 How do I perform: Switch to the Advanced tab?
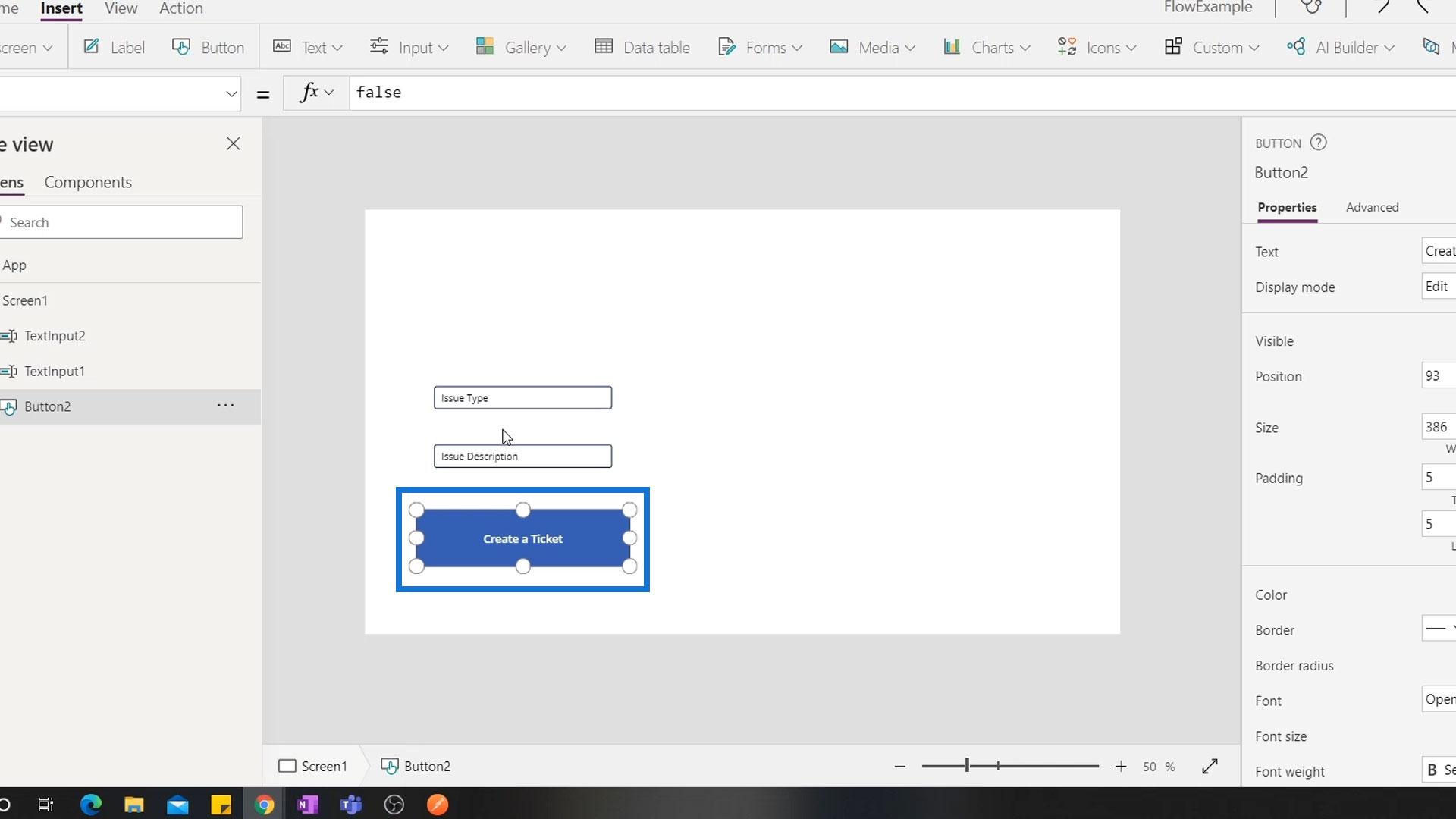coord(1372,207)
